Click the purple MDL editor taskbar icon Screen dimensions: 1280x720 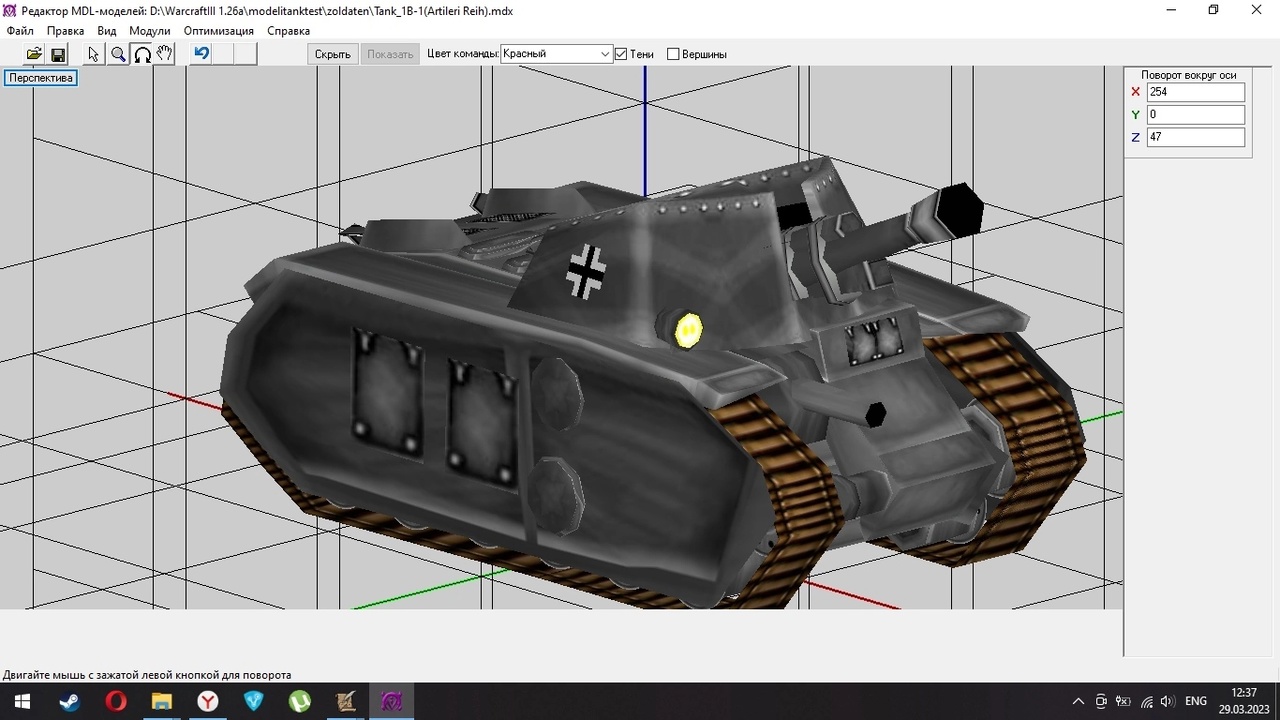coord(392,701)
